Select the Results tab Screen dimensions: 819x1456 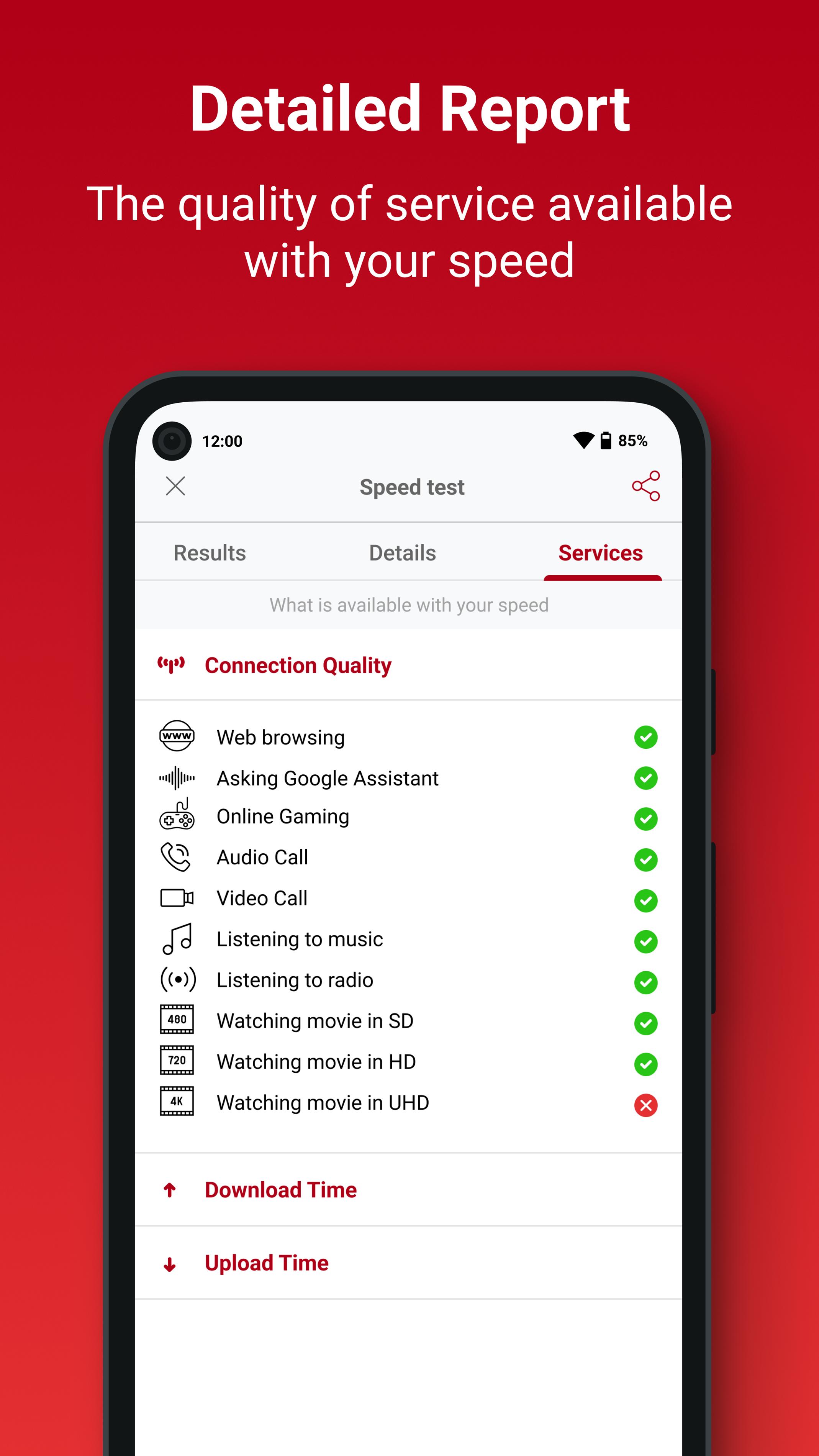pos(210,553)
